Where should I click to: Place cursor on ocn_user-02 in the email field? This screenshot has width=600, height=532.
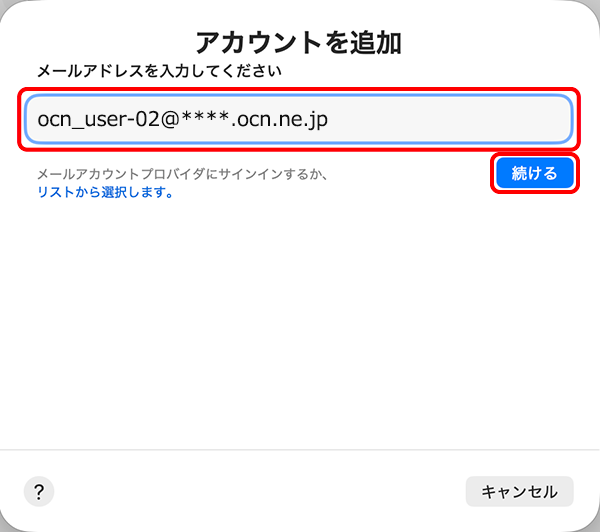90,120
